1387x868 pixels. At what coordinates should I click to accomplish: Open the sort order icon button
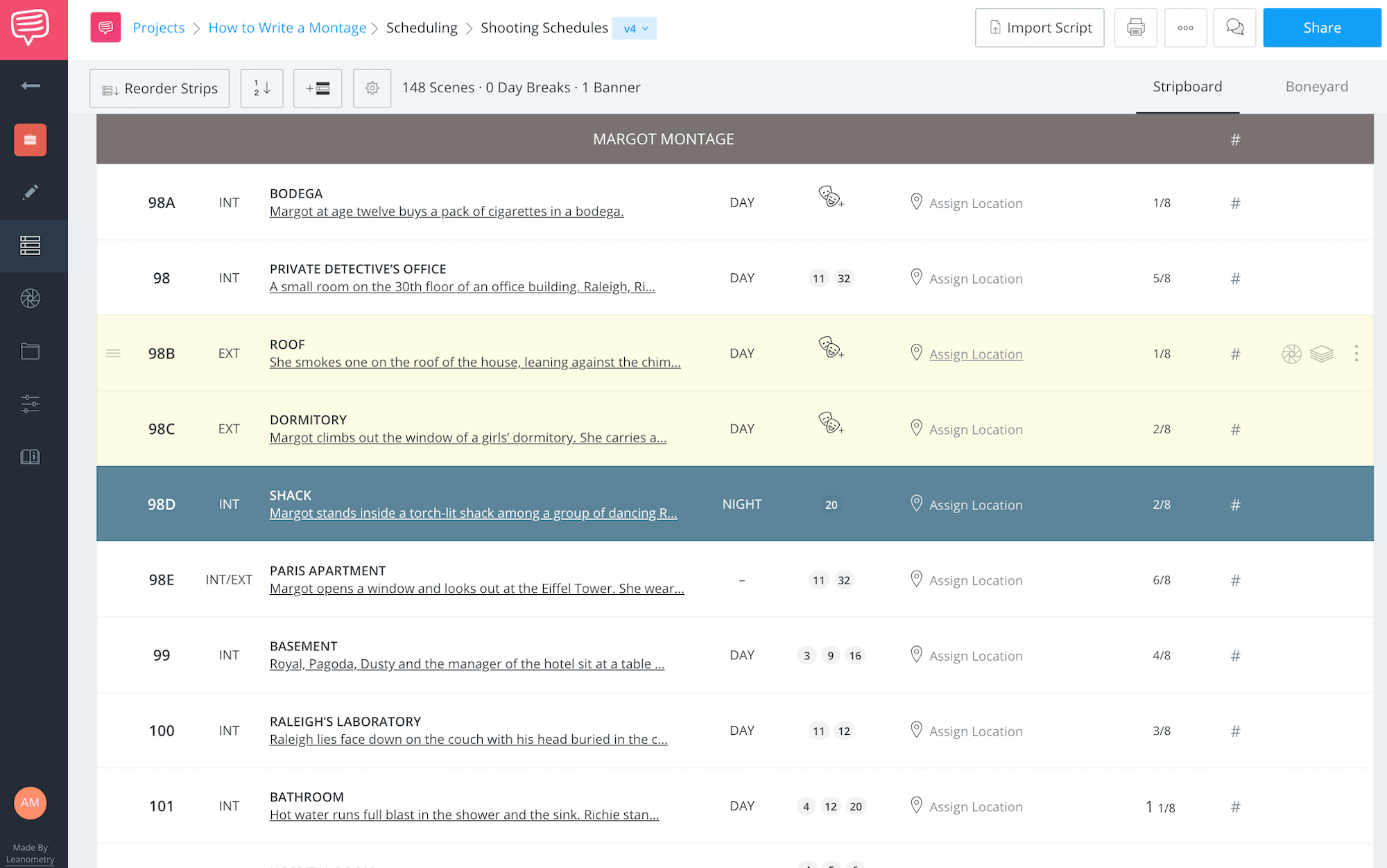pos(261,88)
